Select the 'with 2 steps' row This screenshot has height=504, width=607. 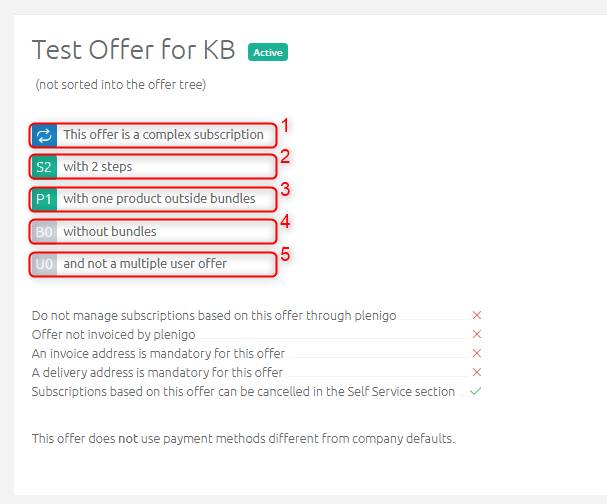pos(153,167)
